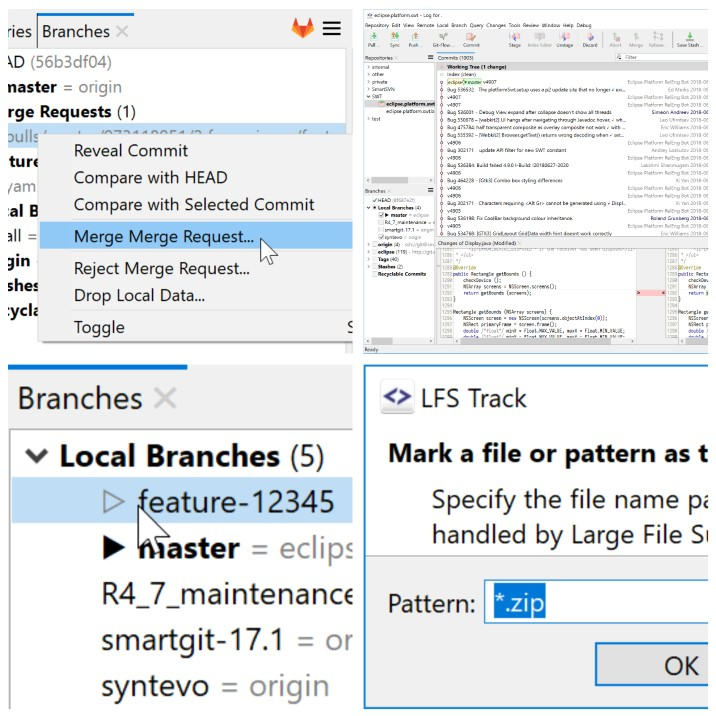716x716 pixels.
Task: Click the commits Filter field
Action: pos(661,57)
